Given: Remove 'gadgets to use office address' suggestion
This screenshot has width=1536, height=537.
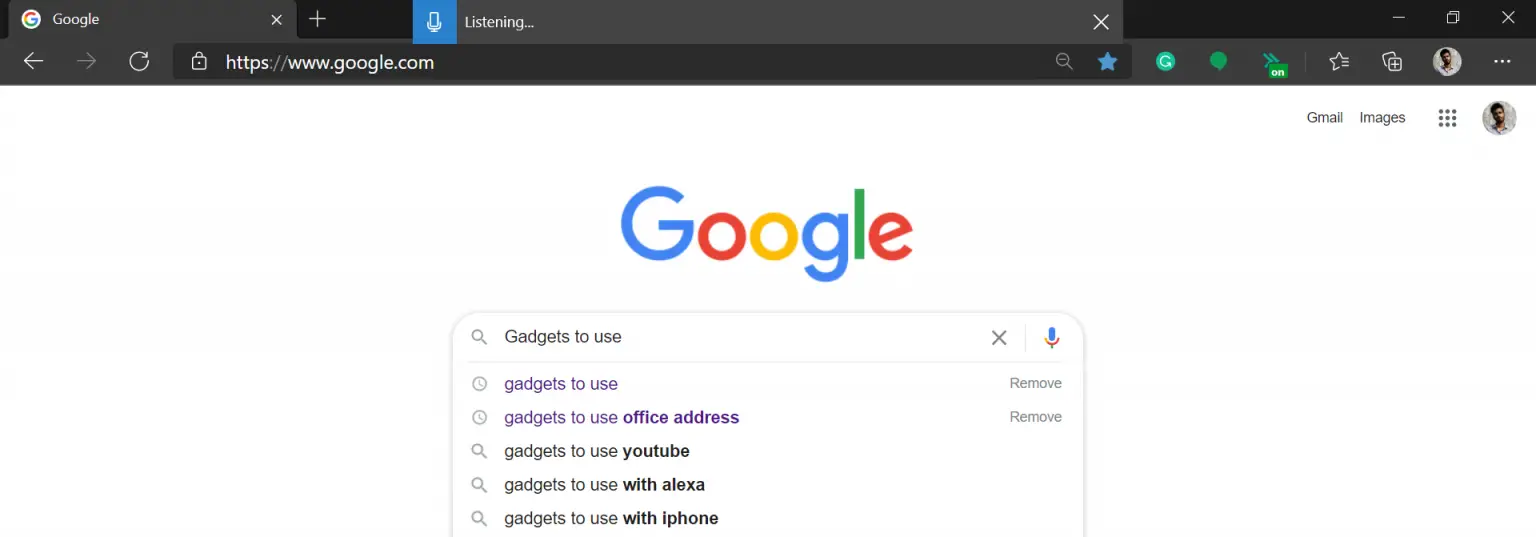Looking at the screenshot, I should (1035, 417).
